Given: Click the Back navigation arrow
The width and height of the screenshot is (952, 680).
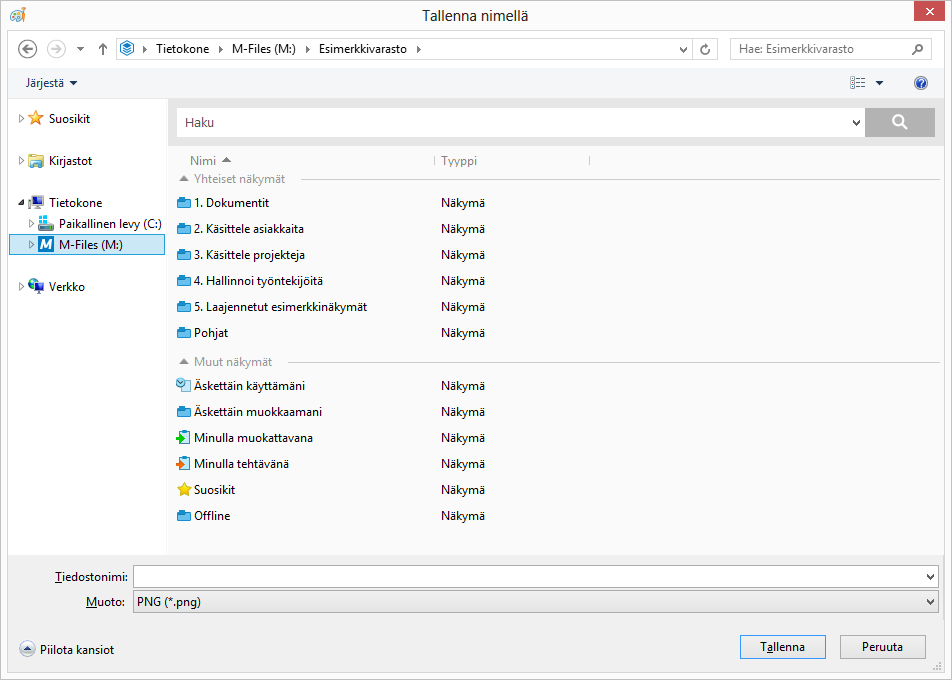Looking at the screenshot, I should 28,49.
